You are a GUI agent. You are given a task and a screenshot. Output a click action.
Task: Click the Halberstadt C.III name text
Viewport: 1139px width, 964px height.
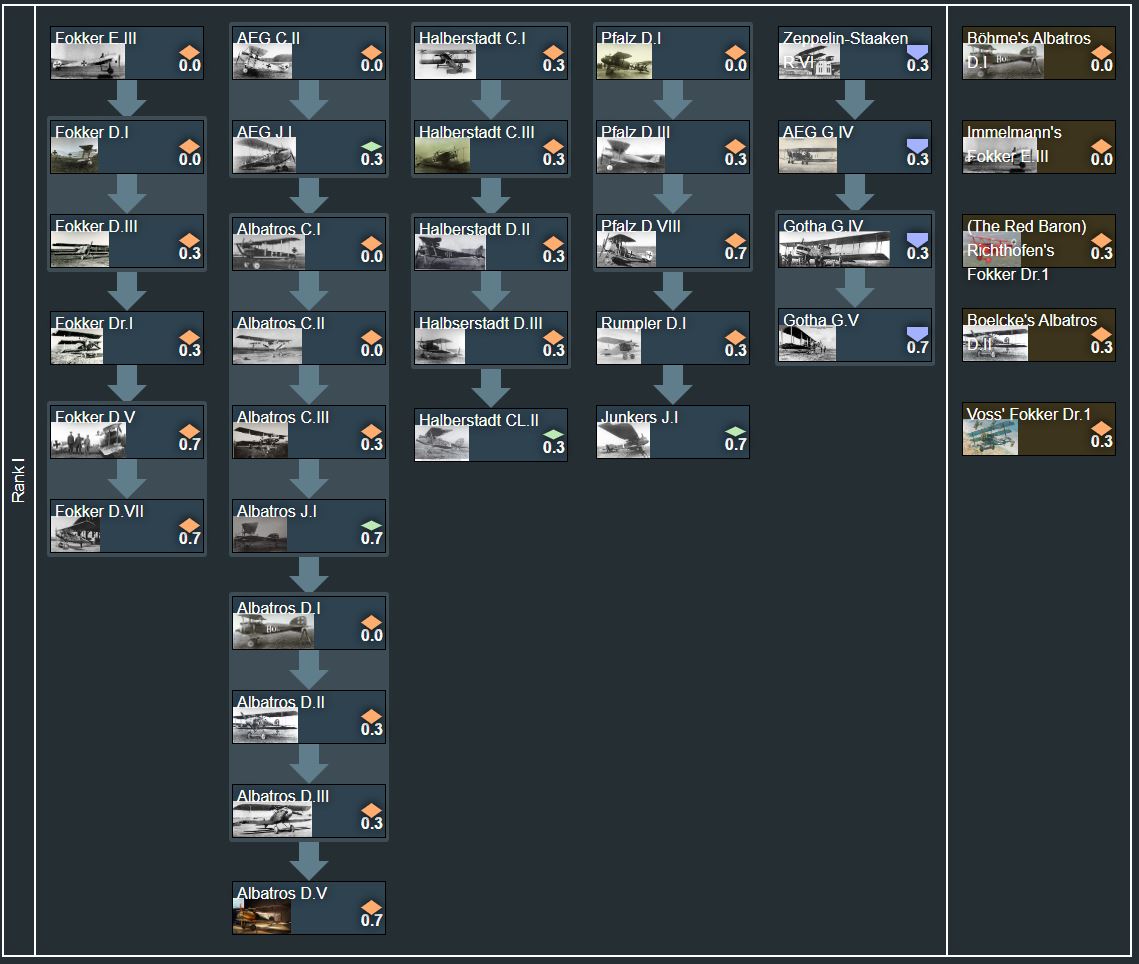477,132
